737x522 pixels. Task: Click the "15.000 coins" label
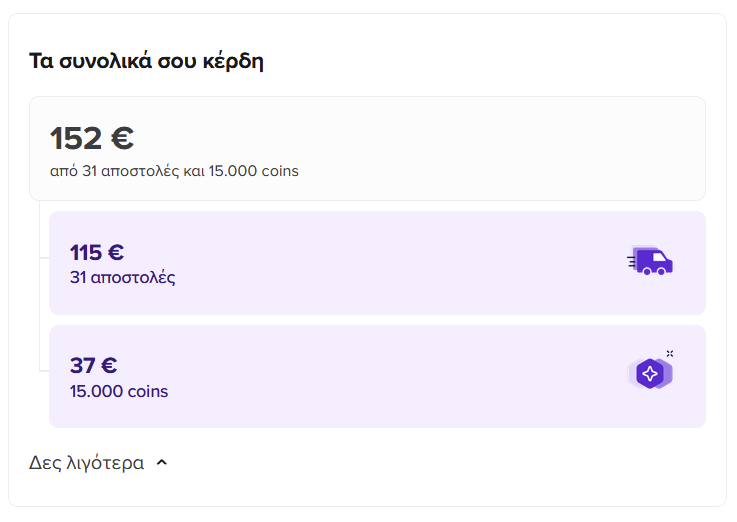[119, 391]
